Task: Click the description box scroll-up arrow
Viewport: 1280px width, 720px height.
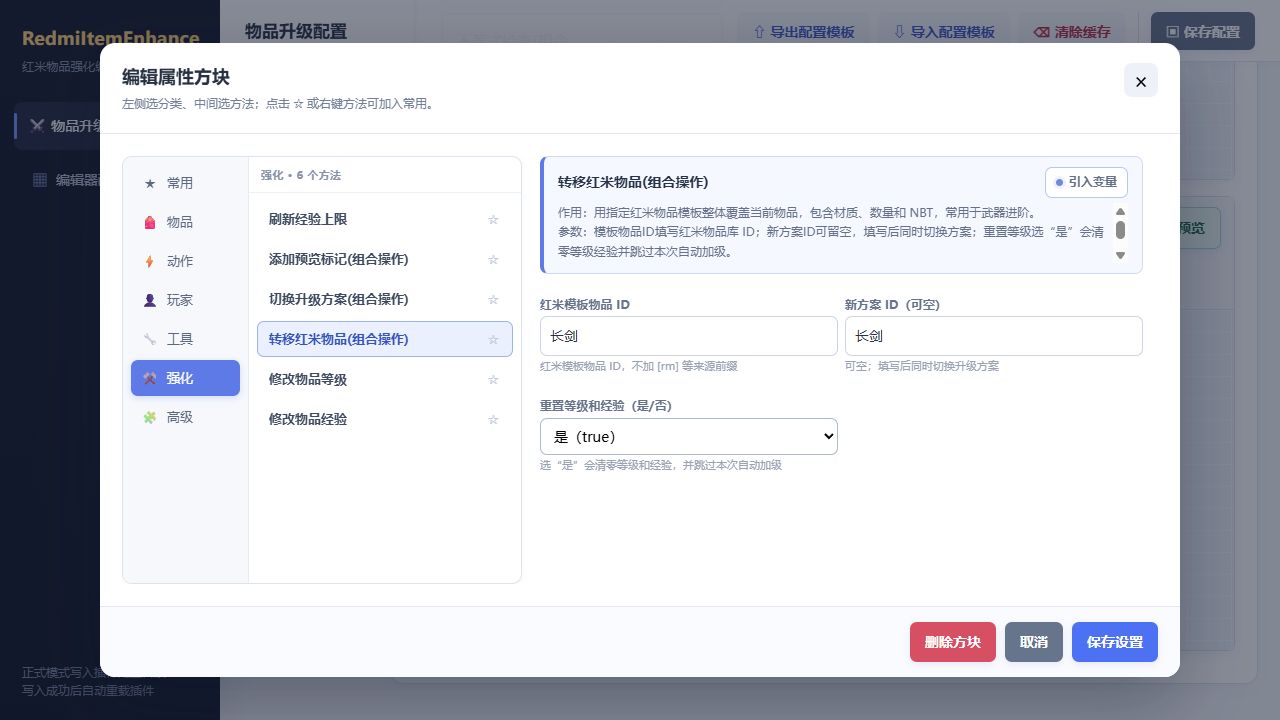Action: (1120, 212)
